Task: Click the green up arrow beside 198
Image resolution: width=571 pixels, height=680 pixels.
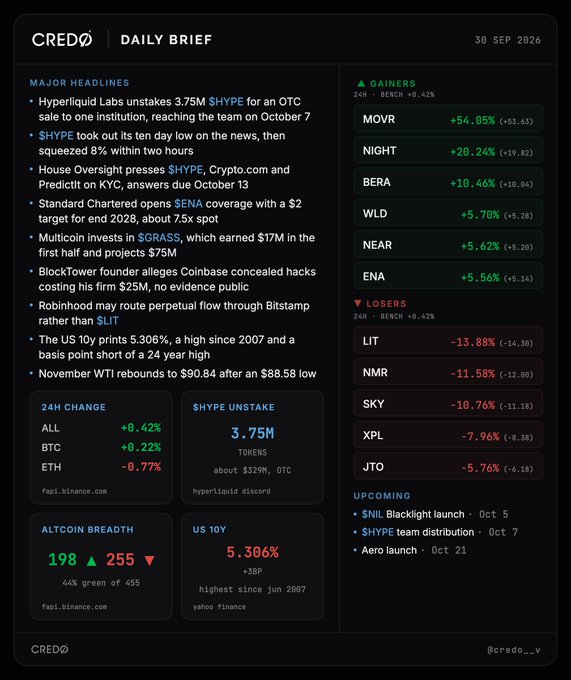Action: coord(91,561)
